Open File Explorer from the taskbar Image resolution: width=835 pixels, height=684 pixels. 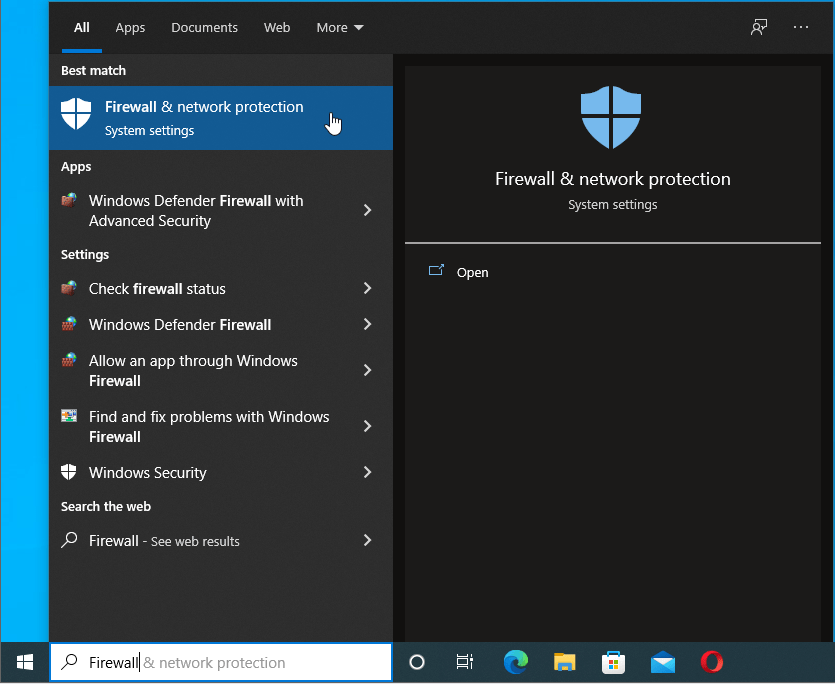tap(565, 662)
